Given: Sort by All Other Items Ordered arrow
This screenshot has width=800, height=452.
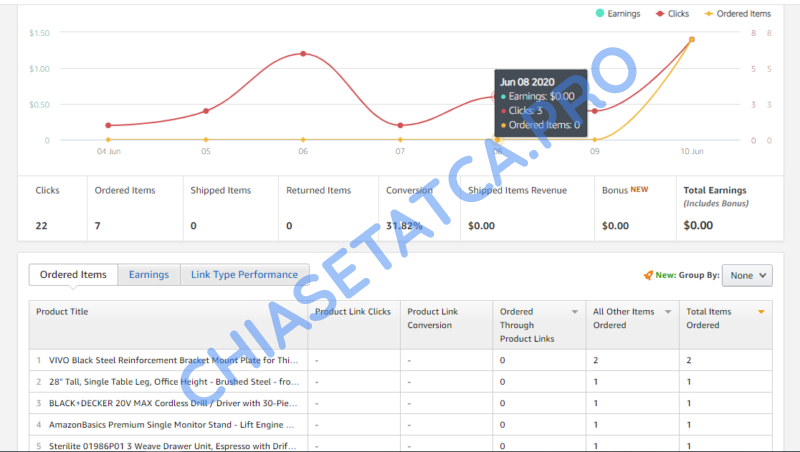Looking at the screenshot, I should pos(668,312).
